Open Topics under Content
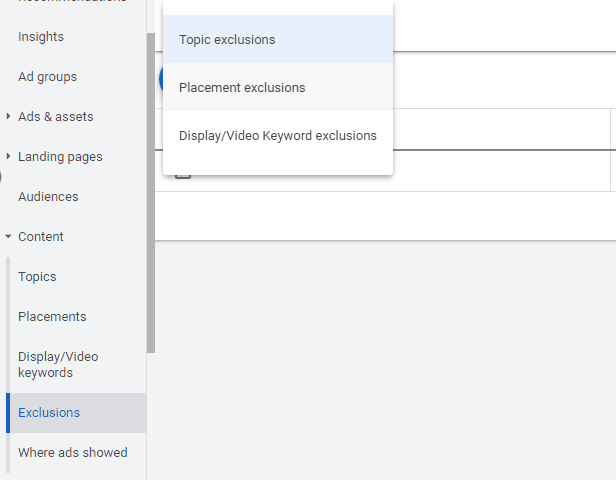The image size is (616, 480). pyautogui.click(x=37, y=277)
